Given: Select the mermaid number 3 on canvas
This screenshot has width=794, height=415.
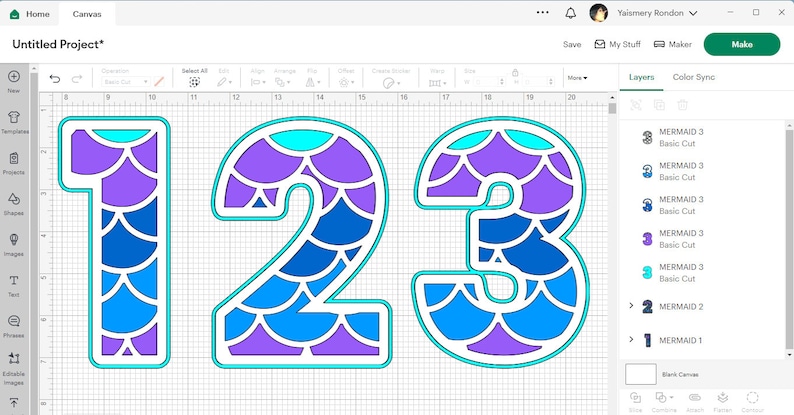Looking at the screenshot, I should 501,242.
